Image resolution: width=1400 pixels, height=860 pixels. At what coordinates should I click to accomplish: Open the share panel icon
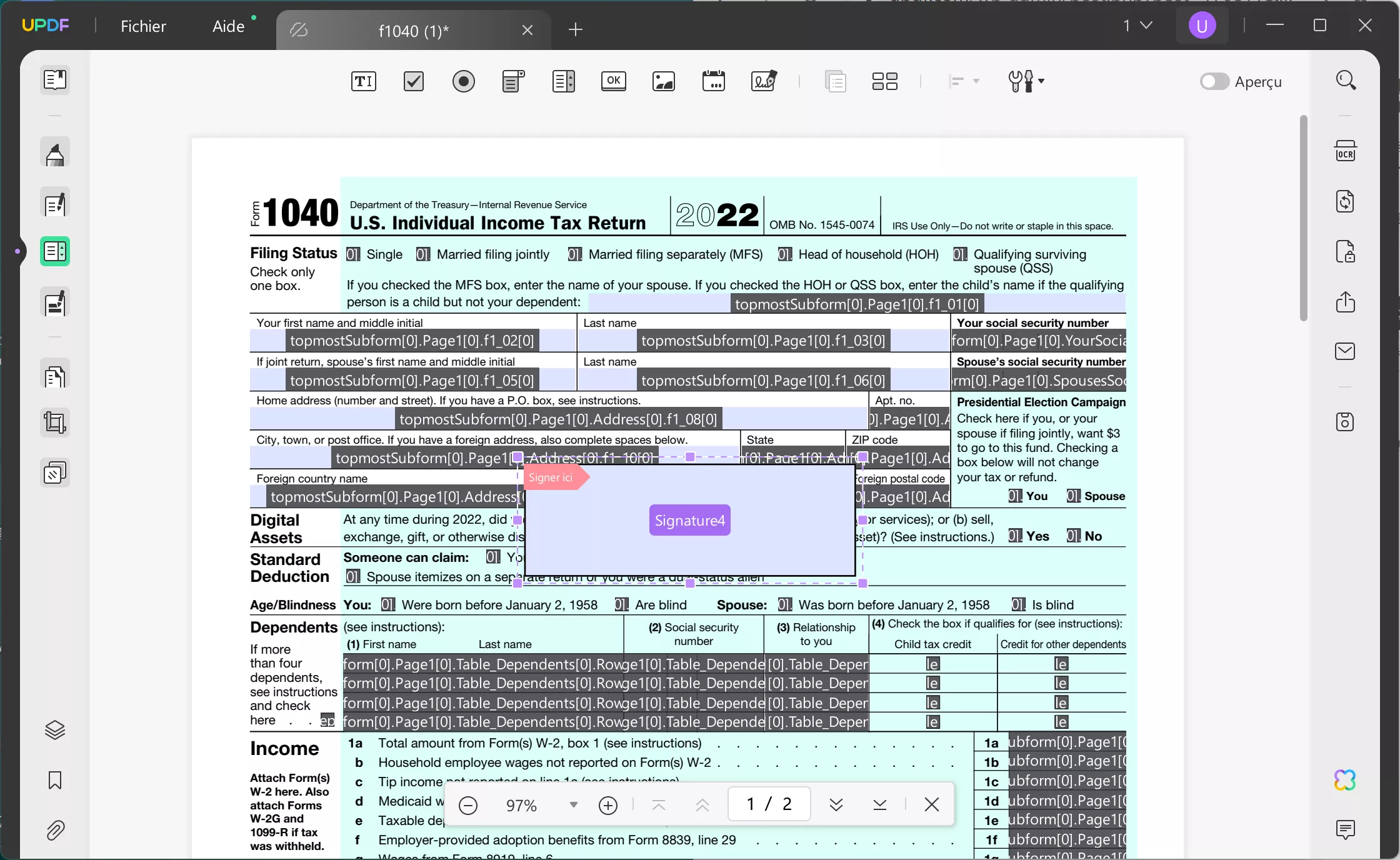coord(1345,302)
